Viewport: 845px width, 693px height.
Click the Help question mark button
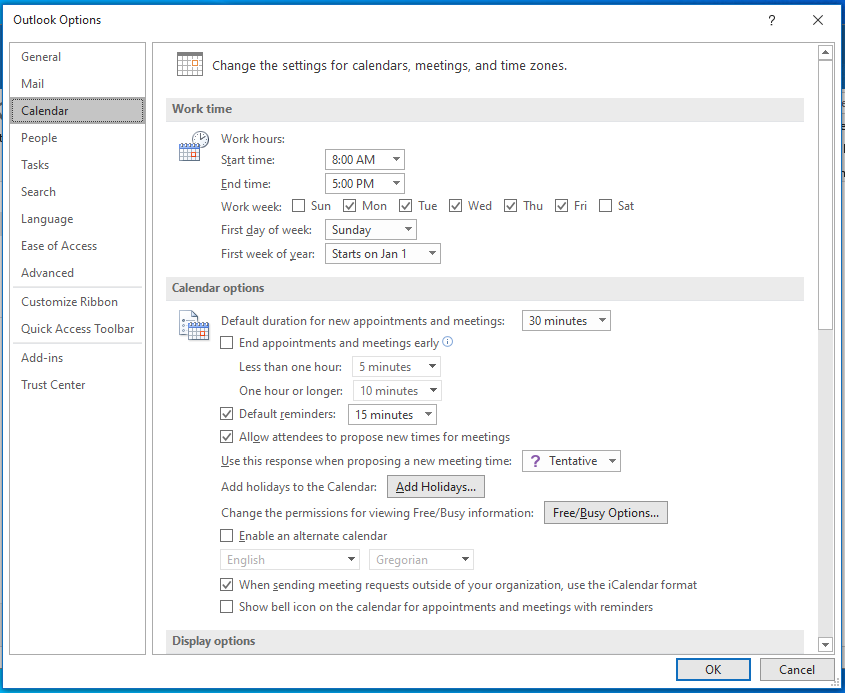tap(772, 20)
